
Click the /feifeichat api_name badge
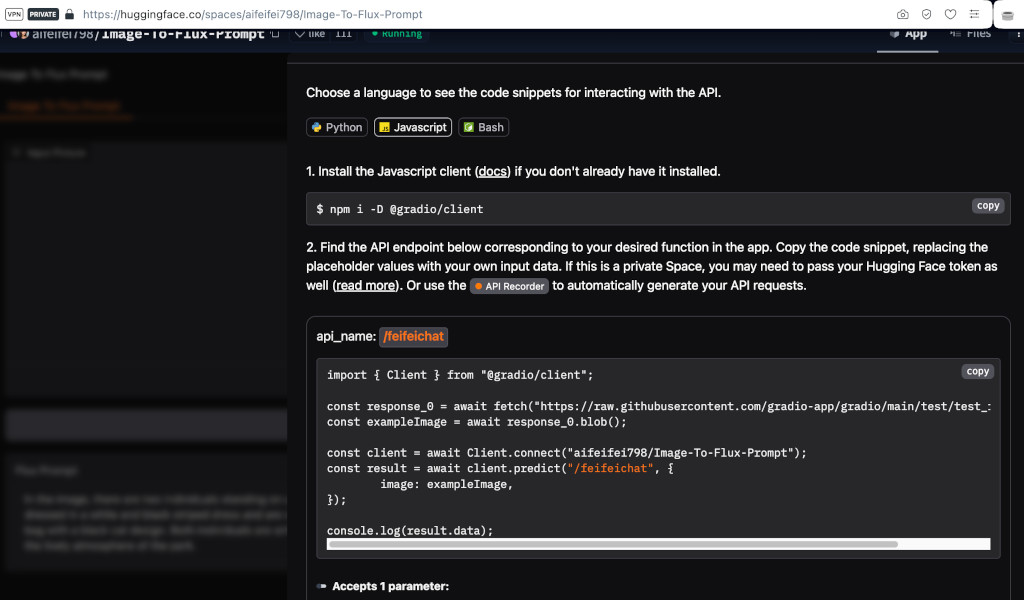coord(413,337)
